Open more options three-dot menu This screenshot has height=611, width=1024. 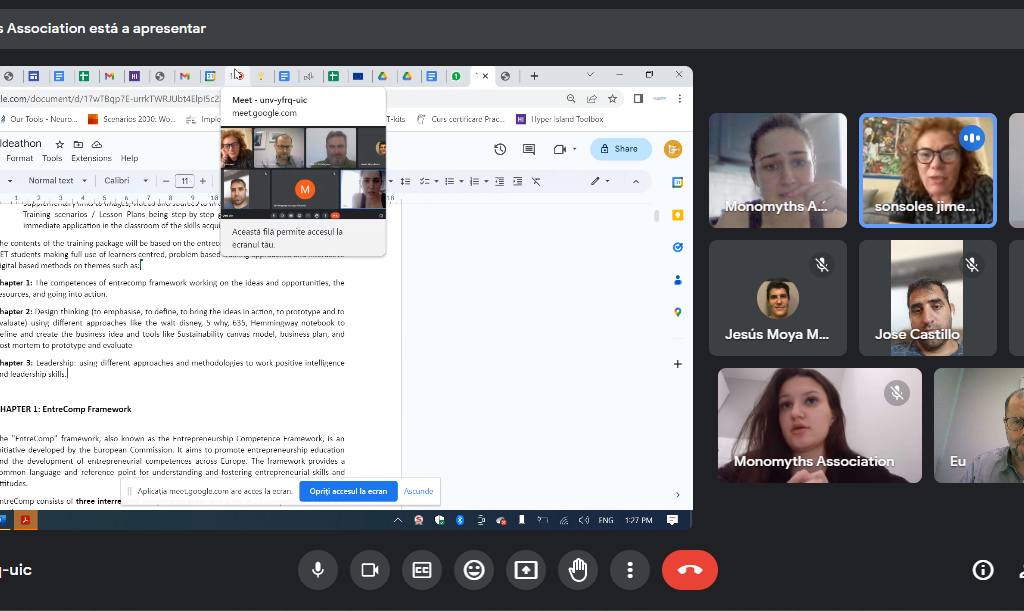(x=630, y=570)
